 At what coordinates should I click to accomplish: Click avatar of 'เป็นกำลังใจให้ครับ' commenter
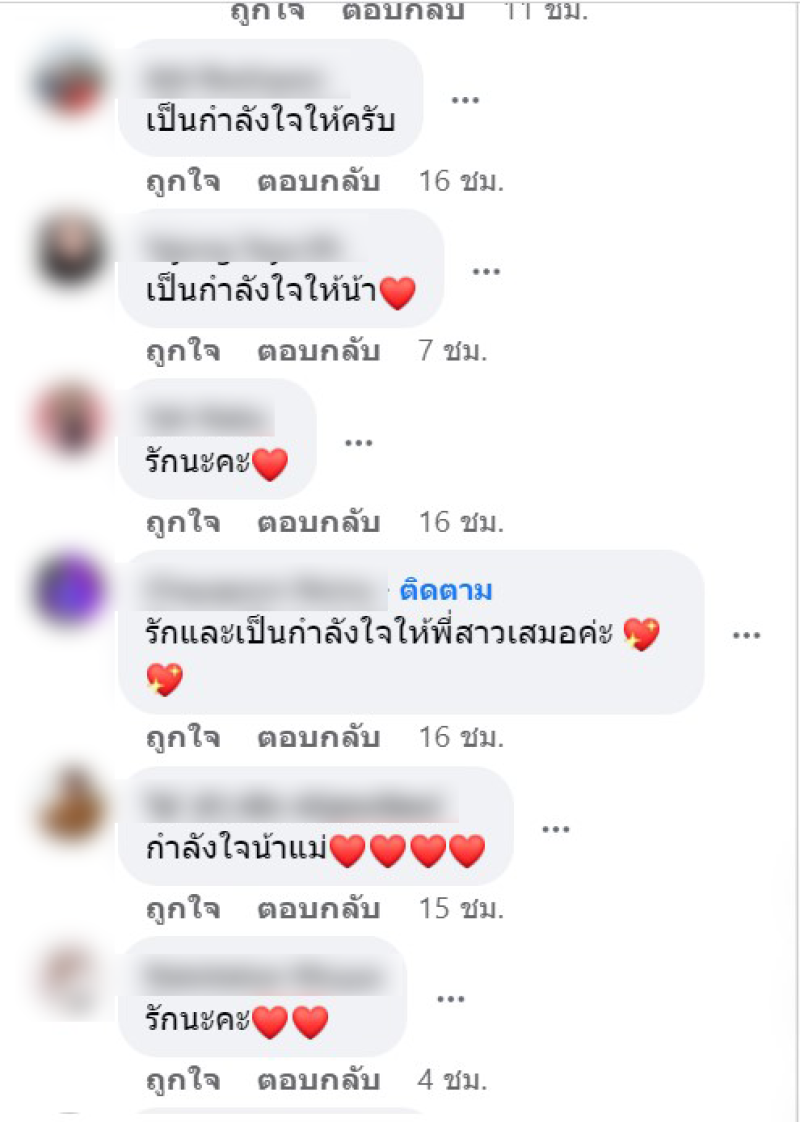[x=69, y=82]
